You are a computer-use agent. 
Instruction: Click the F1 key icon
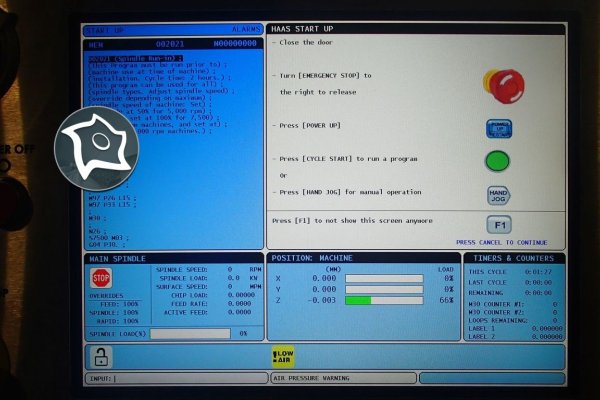click(x=499, y=225)
